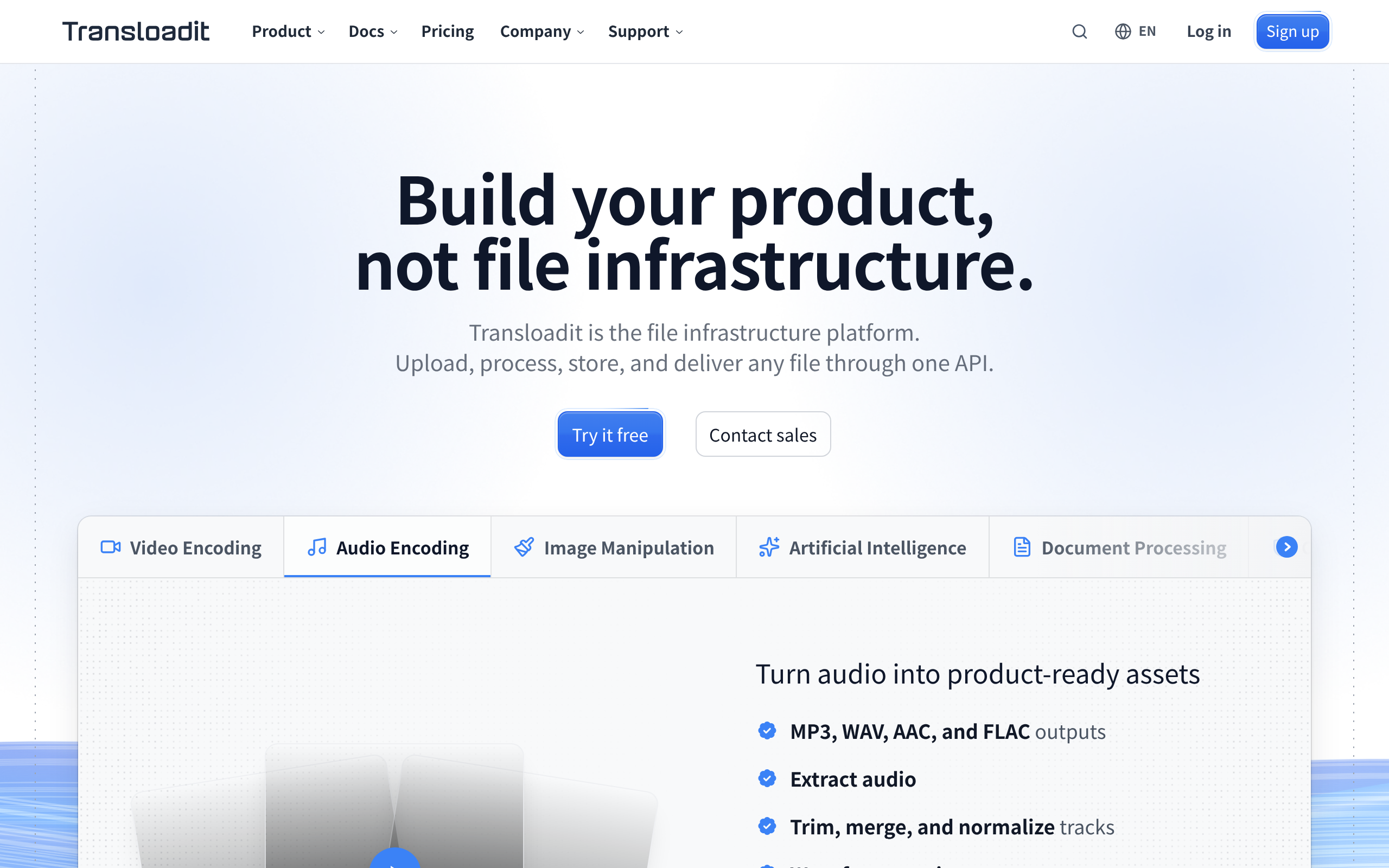Select the Audio Encoding tab

point(387,547)
